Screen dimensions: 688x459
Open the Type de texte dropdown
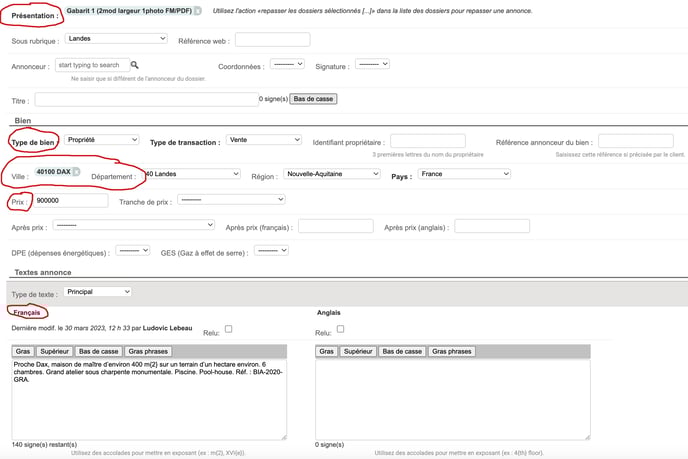(x=97, y=292)
